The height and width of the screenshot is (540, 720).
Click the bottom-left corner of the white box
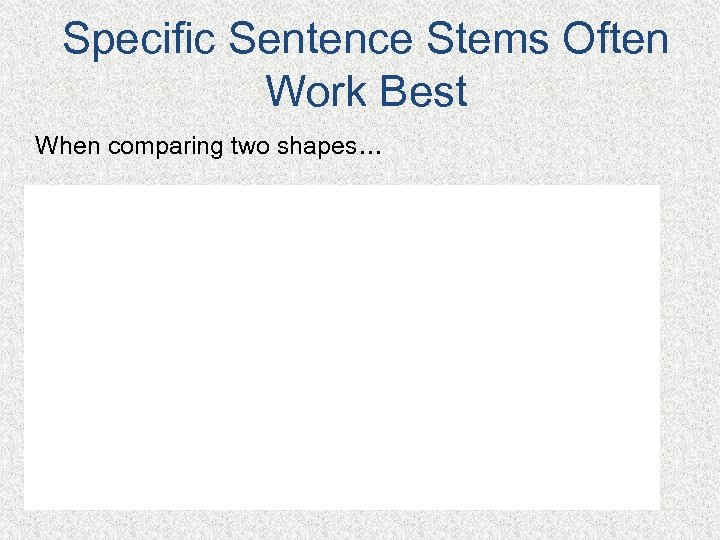[26, 508]
